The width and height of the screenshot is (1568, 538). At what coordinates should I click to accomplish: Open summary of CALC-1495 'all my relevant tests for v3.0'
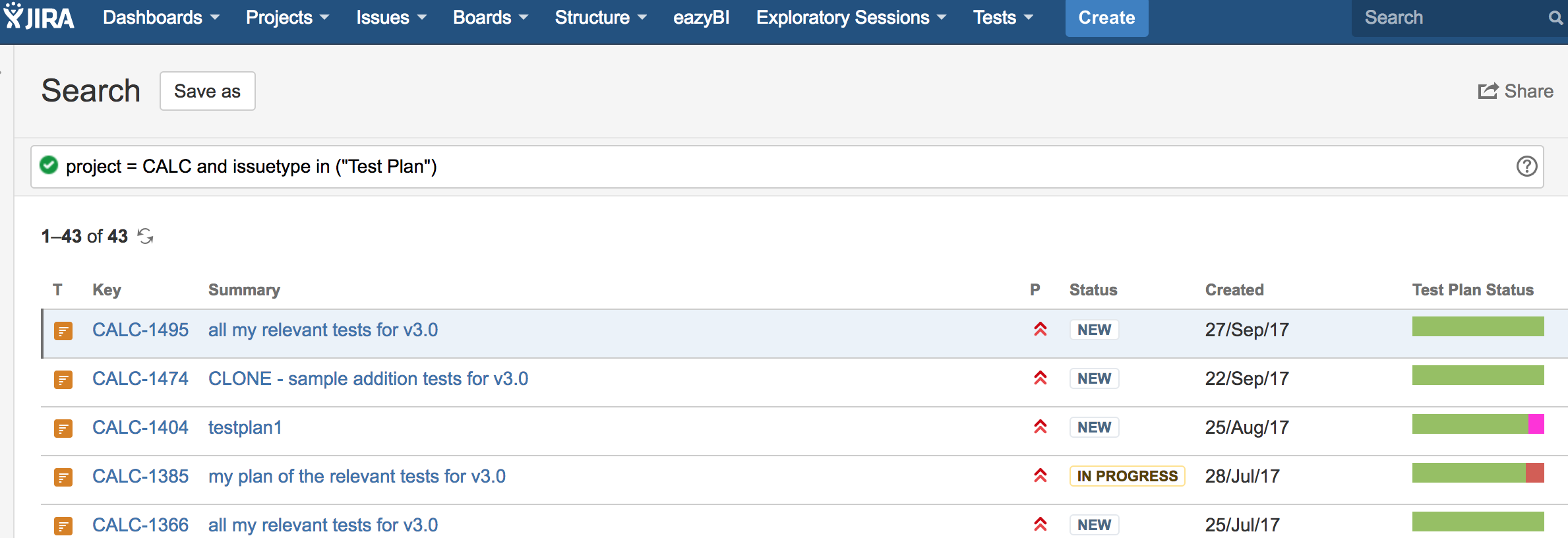[323, 330]
